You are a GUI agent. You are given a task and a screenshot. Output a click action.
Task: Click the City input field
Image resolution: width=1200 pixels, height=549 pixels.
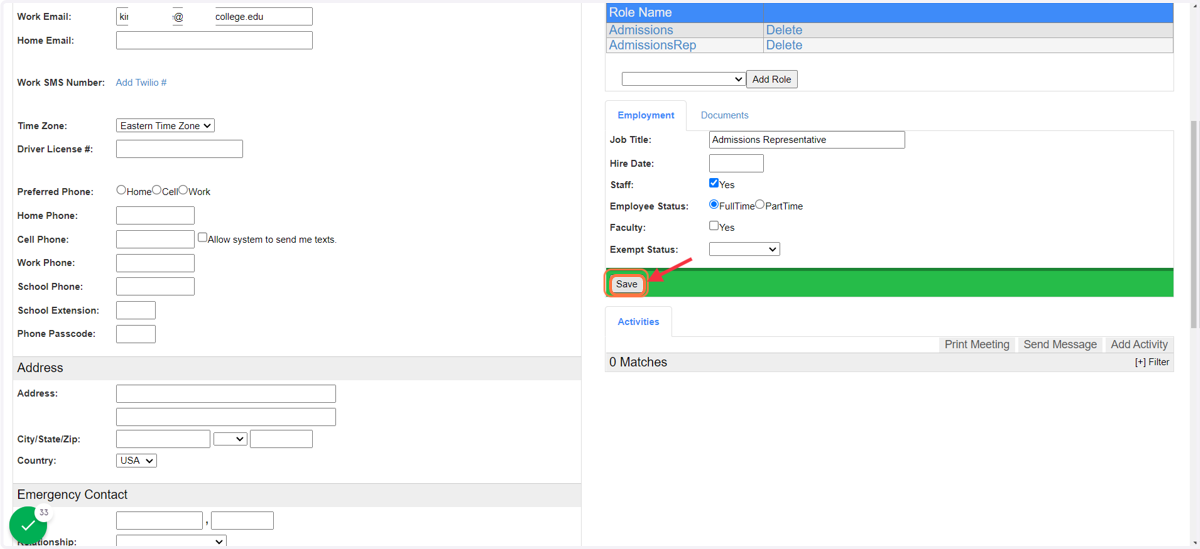point(163,439)
